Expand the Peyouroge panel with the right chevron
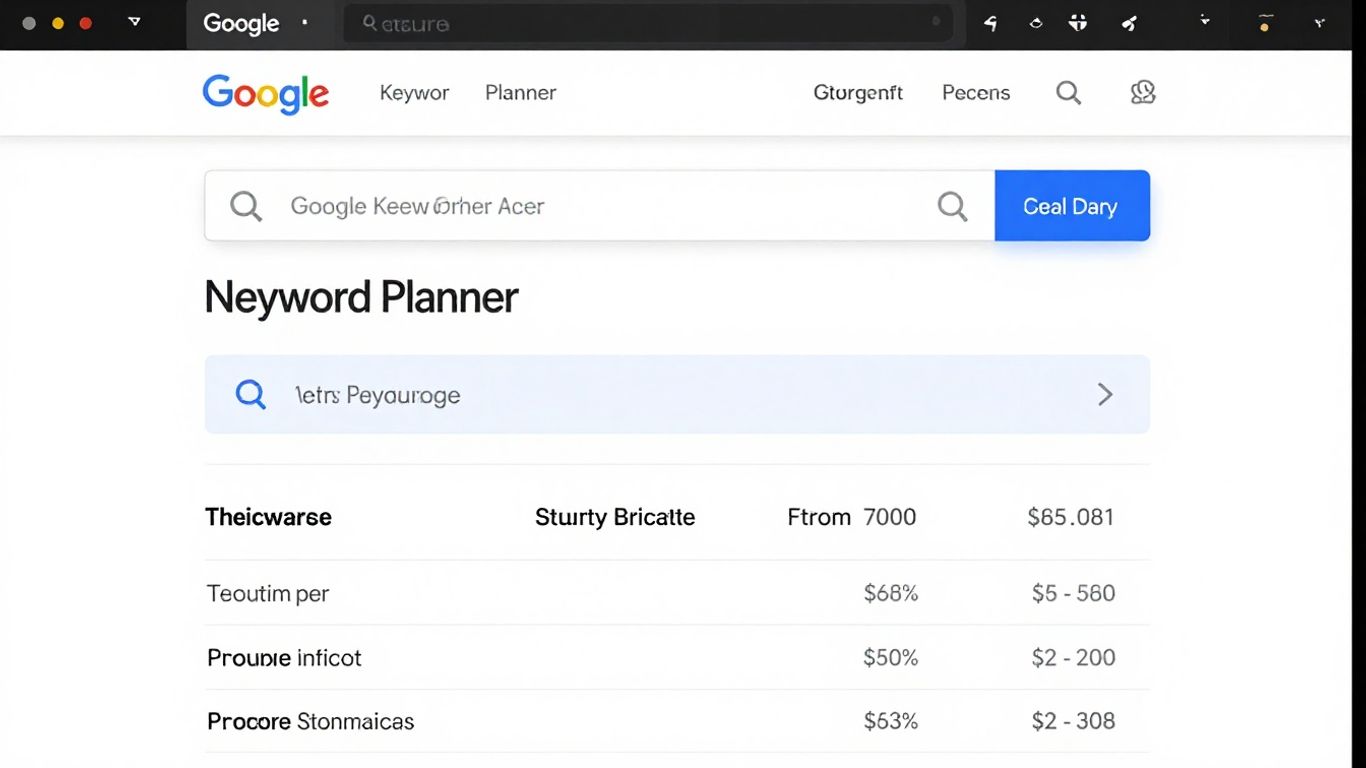Viewport: 1366px width, 768px height. pyautogui.click(x=1105, y=394)
